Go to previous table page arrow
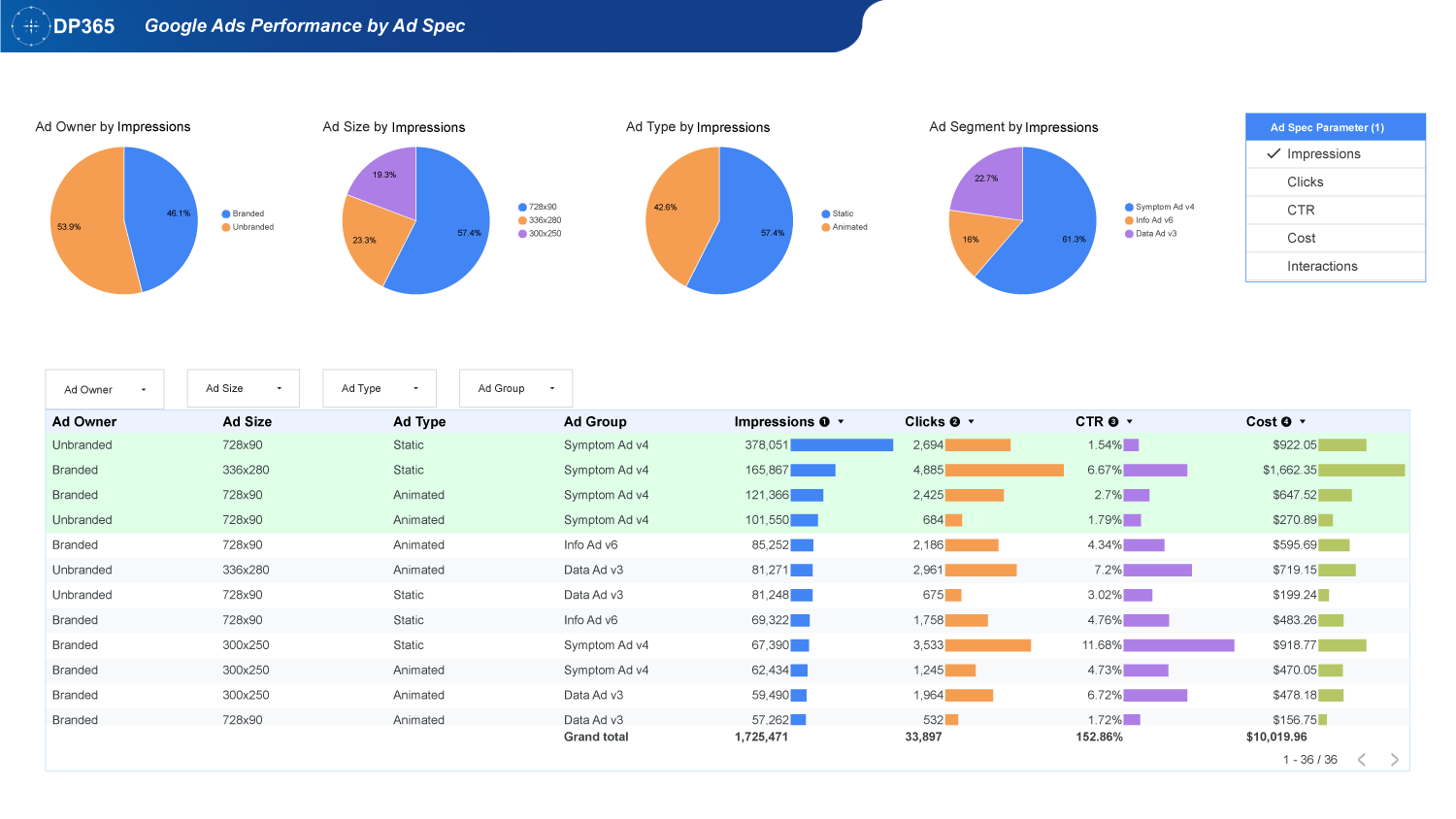The height and width of the screenshot is (819, 1456). point(1362,760)
